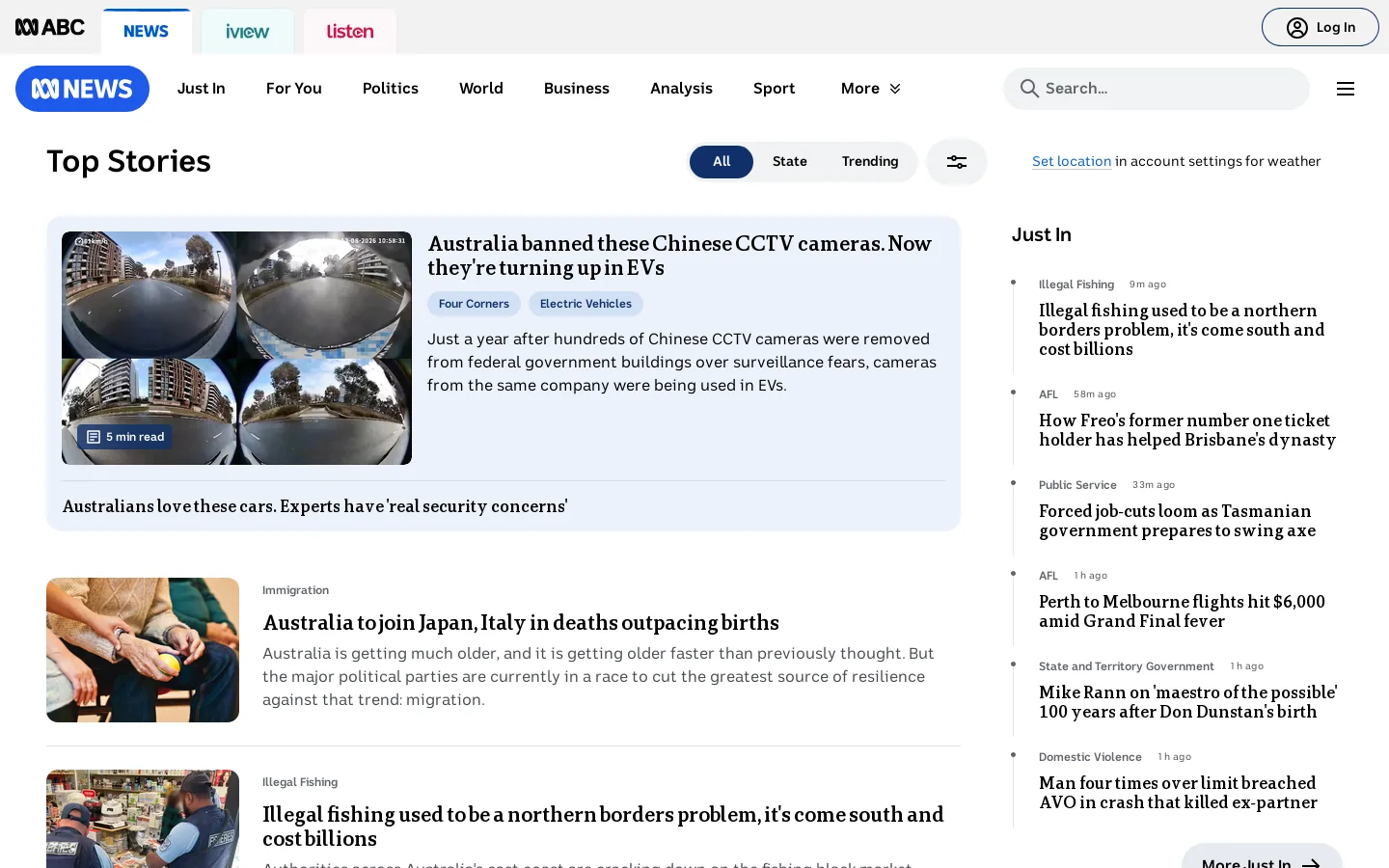Open Mike Rann Don Dunstan story
The width and height of the screenshot is (1389, 868).
click(x=1187, y=702)
